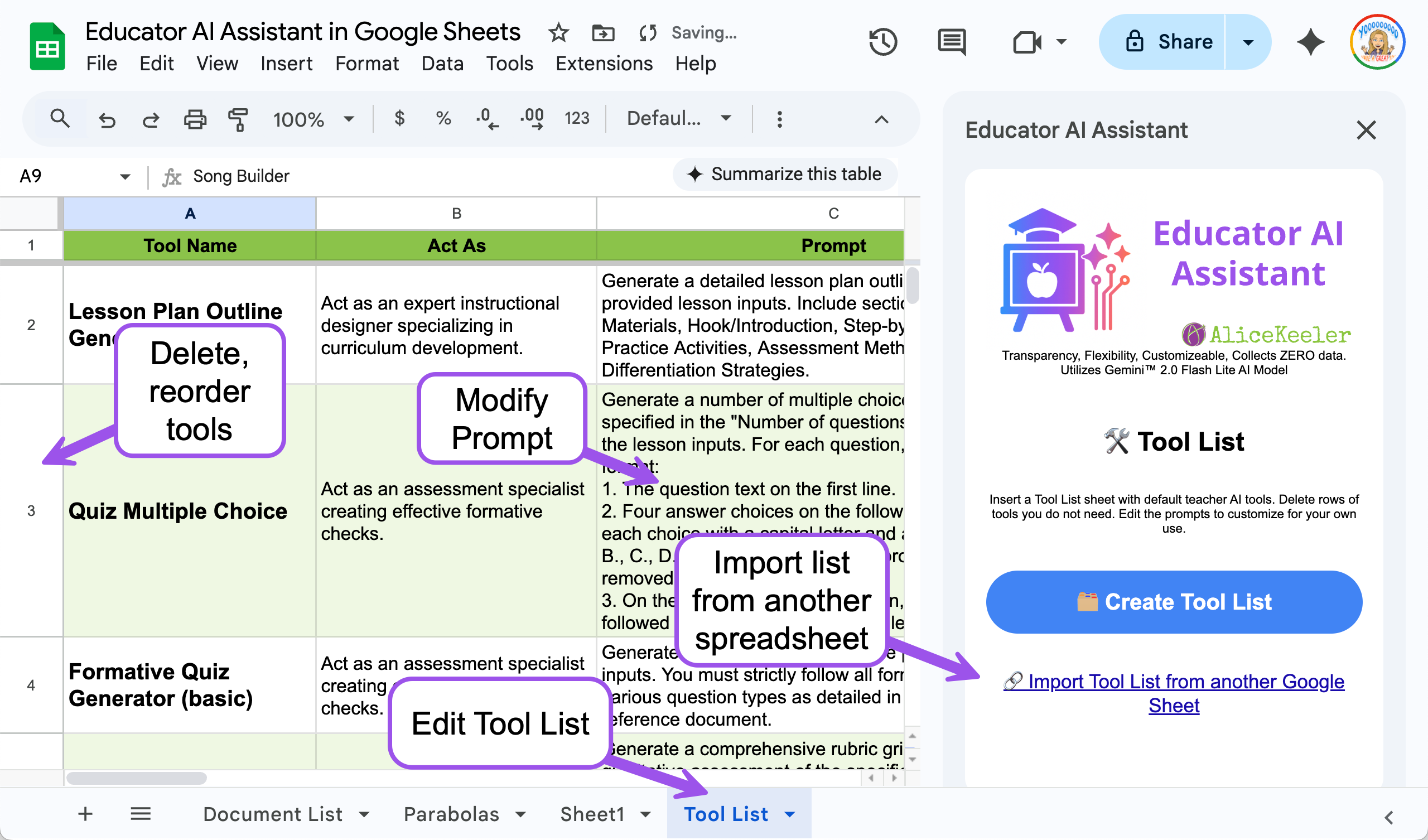Open the comments panel icon
The height and width of the screenshot is (840, 1428).
[x=952, y=42]
